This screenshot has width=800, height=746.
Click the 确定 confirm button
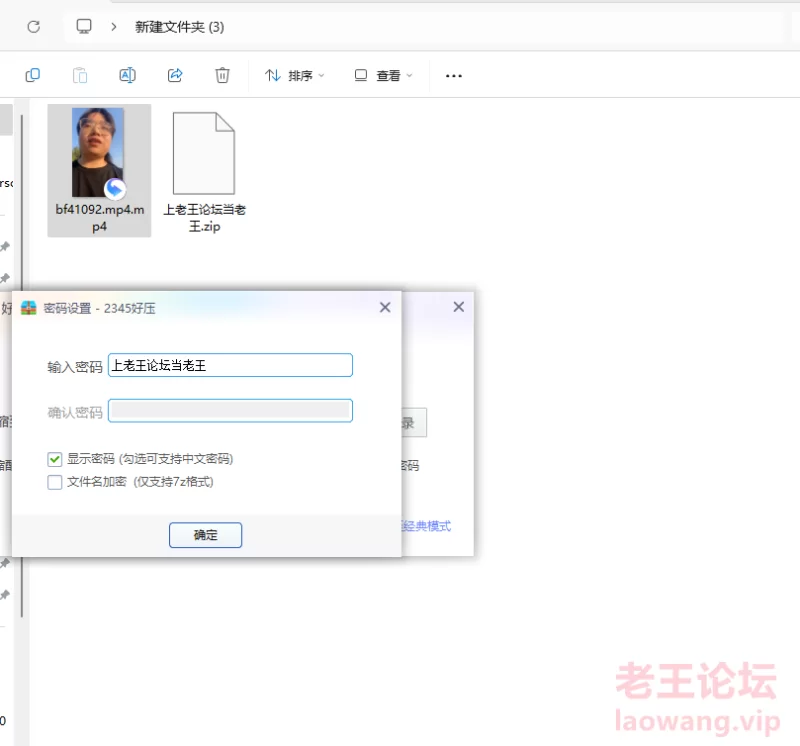tap(205, 535)
